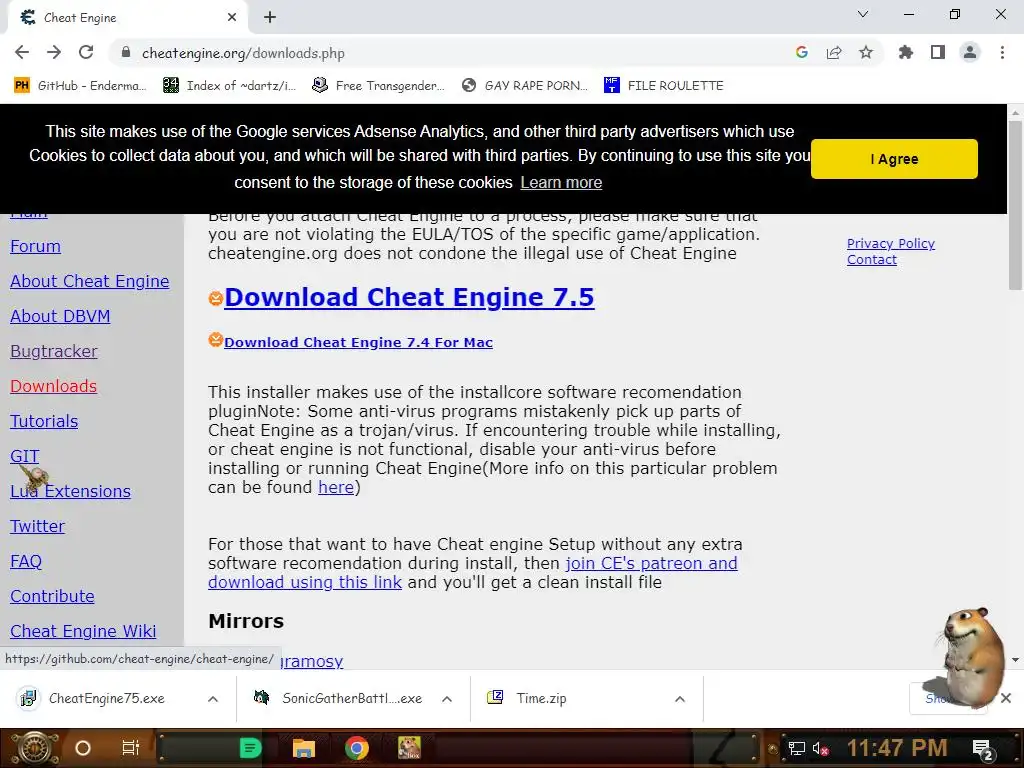The image size is (1024, 768).
Task: Go forward in browser history
Action: [54, 52]
